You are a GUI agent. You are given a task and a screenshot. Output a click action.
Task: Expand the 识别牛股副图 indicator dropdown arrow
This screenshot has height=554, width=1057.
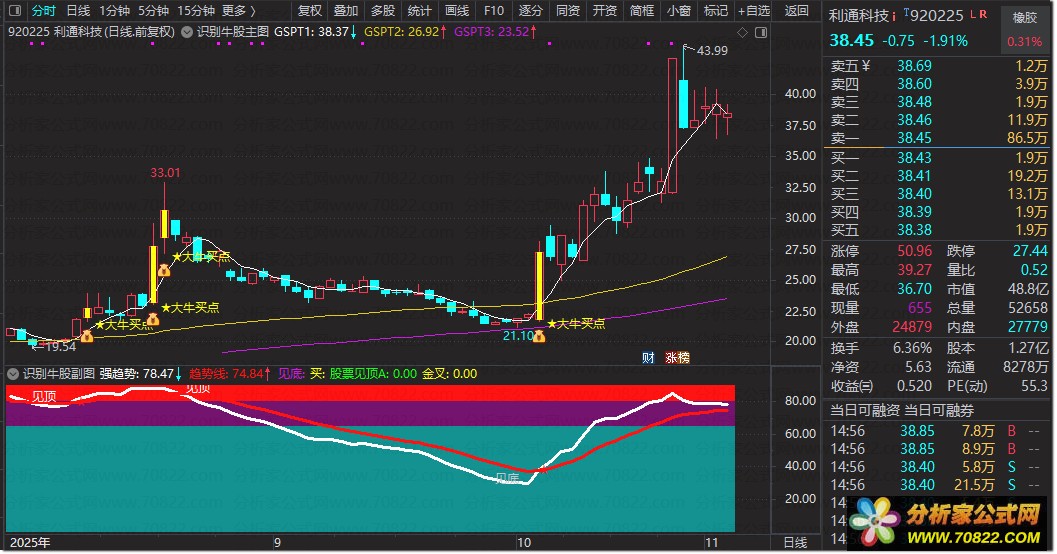point(13,373)
